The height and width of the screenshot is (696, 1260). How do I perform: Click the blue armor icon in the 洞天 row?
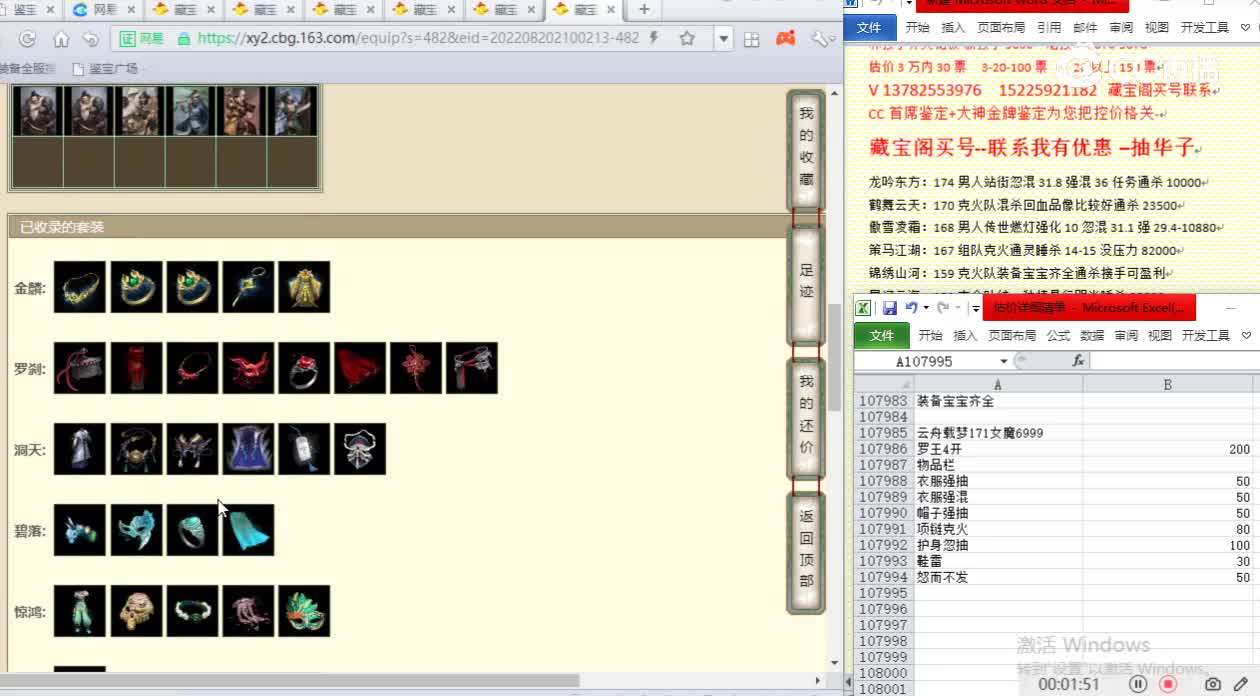pyautogui.click(x=248, y=449)
